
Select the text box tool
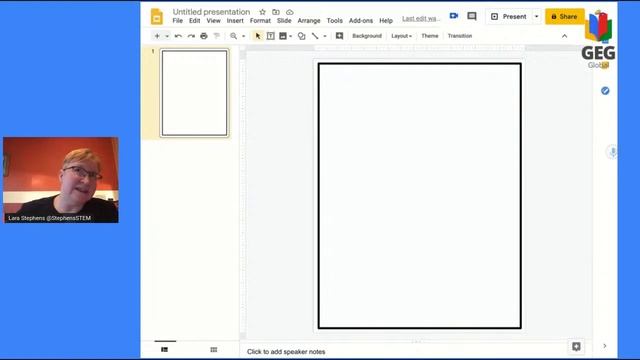[270, 36]
